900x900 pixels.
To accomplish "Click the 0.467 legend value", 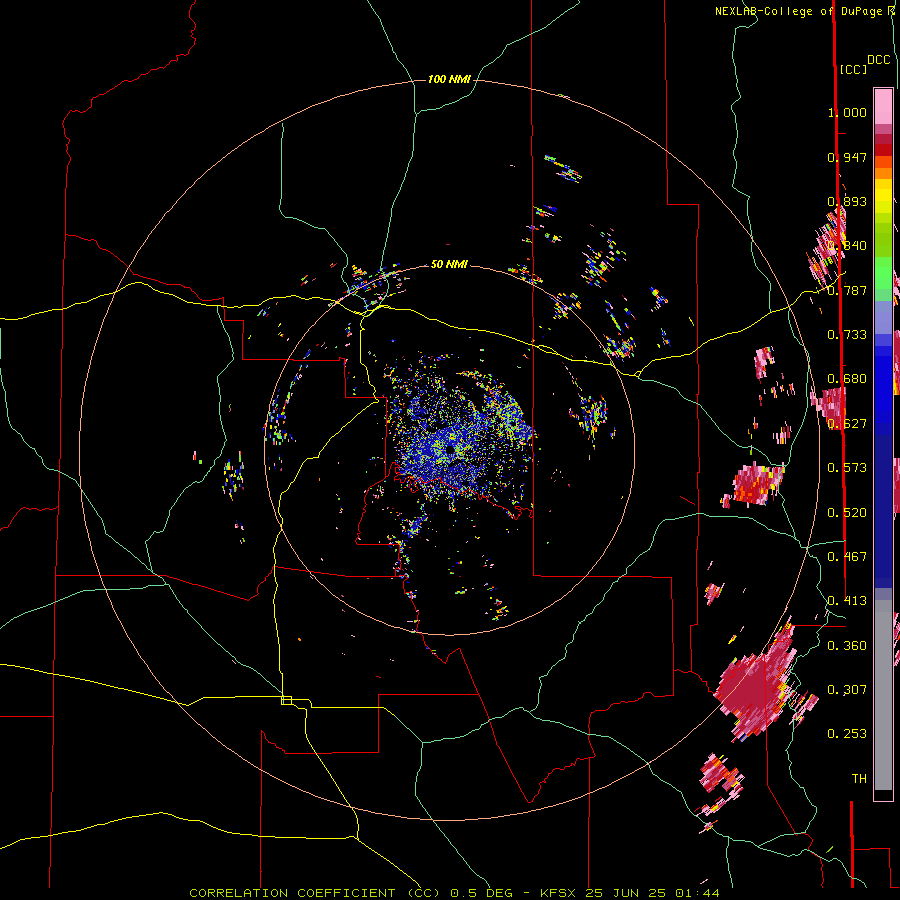I will (847, 557).
